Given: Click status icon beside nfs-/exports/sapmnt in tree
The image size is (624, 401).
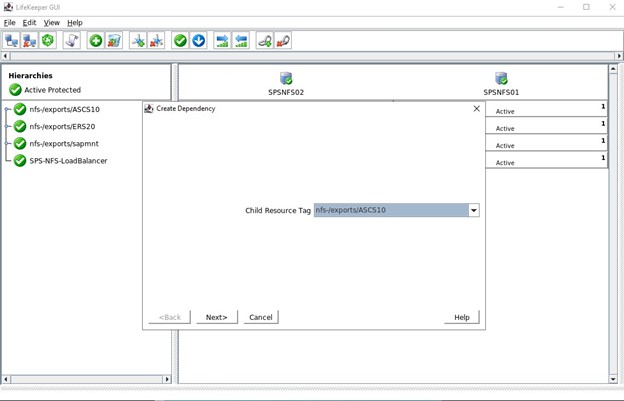Looking at the screenshot, I should coord(20,143).
